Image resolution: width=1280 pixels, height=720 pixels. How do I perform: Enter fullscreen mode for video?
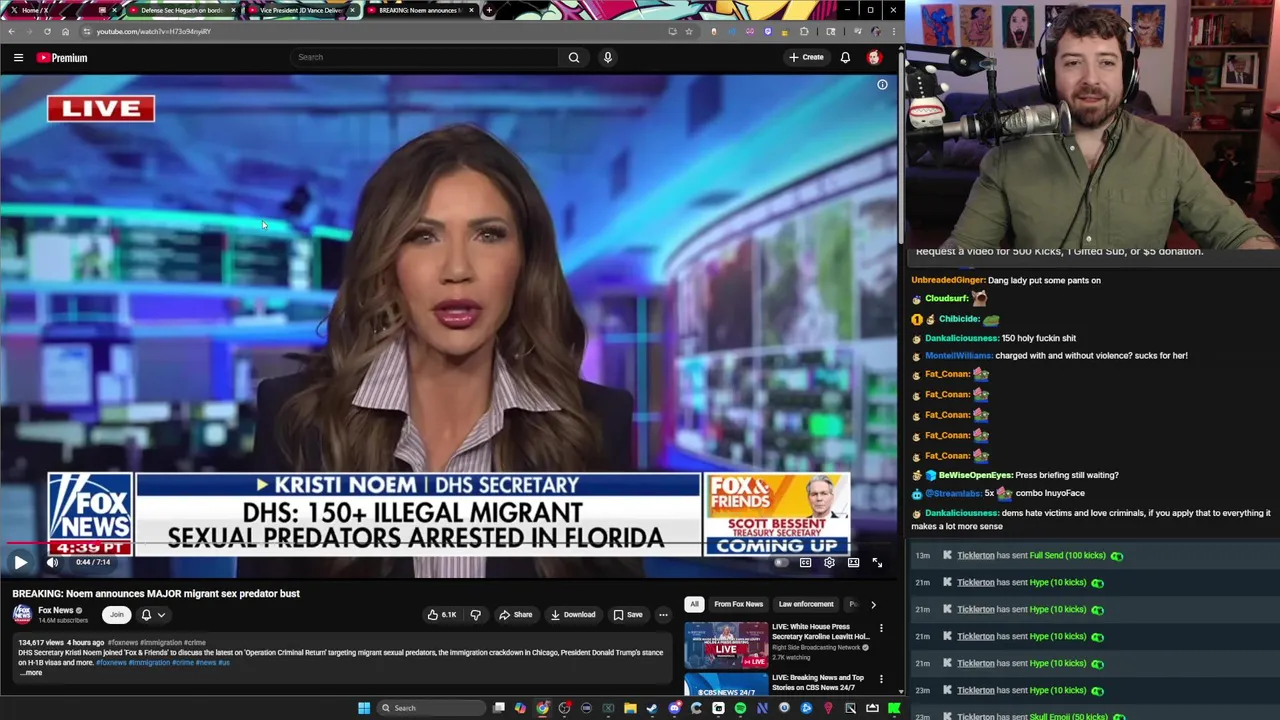click(877, 563)
